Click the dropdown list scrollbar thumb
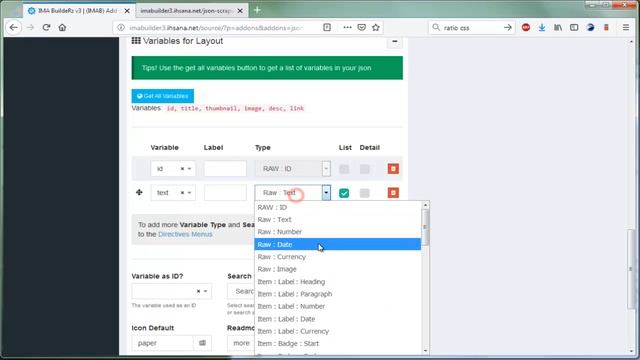This screenshot has height=360, width=640. [x=425, y=227]
